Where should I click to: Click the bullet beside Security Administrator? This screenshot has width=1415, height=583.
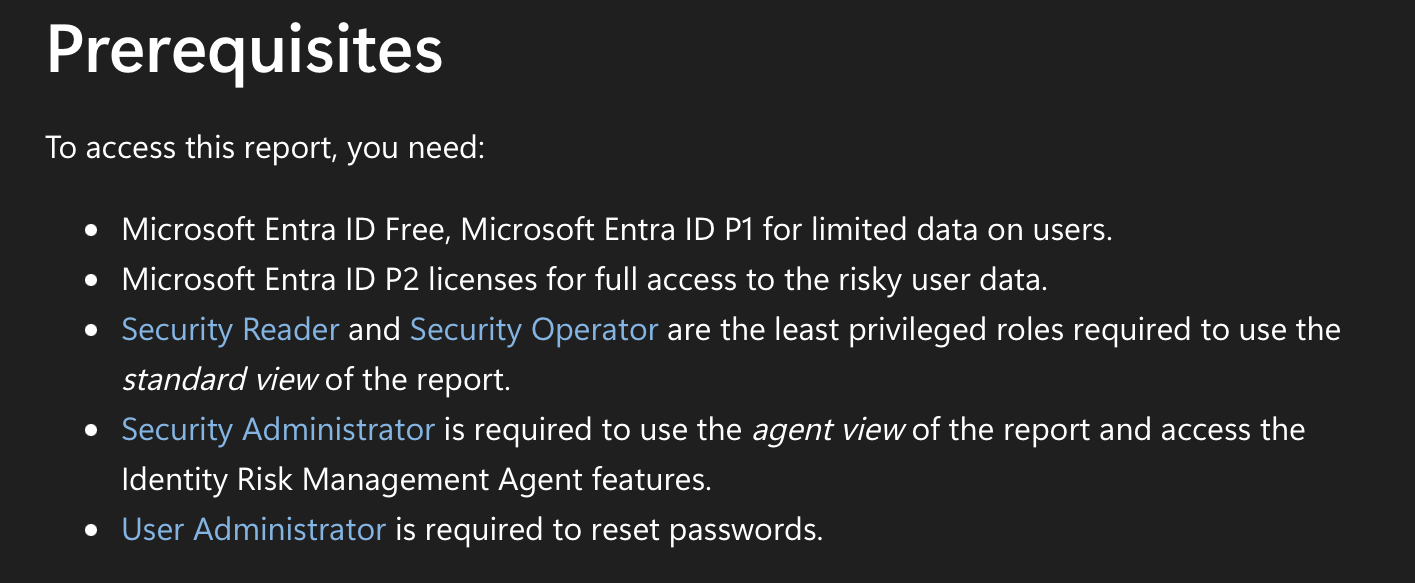click(92, 430)
